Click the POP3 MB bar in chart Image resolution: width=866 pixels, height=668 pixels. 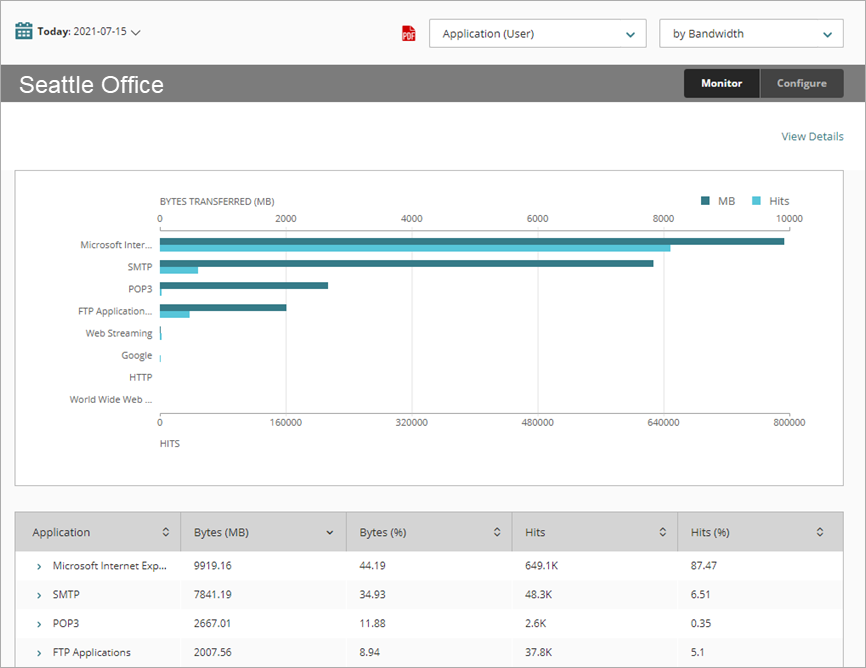(244, 286)
